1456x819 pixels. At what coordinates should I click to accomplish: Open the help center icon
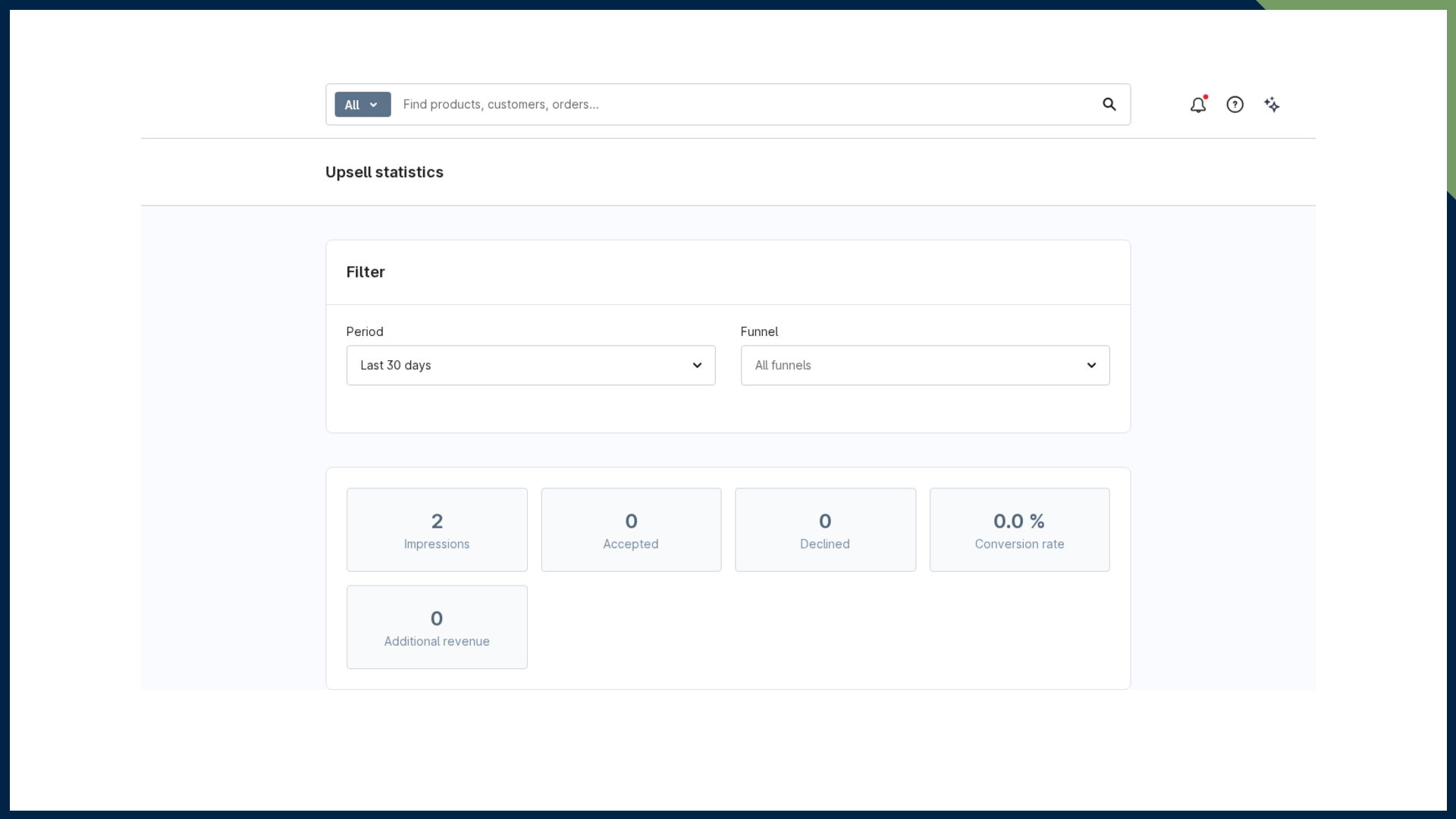coord(1235,105)
